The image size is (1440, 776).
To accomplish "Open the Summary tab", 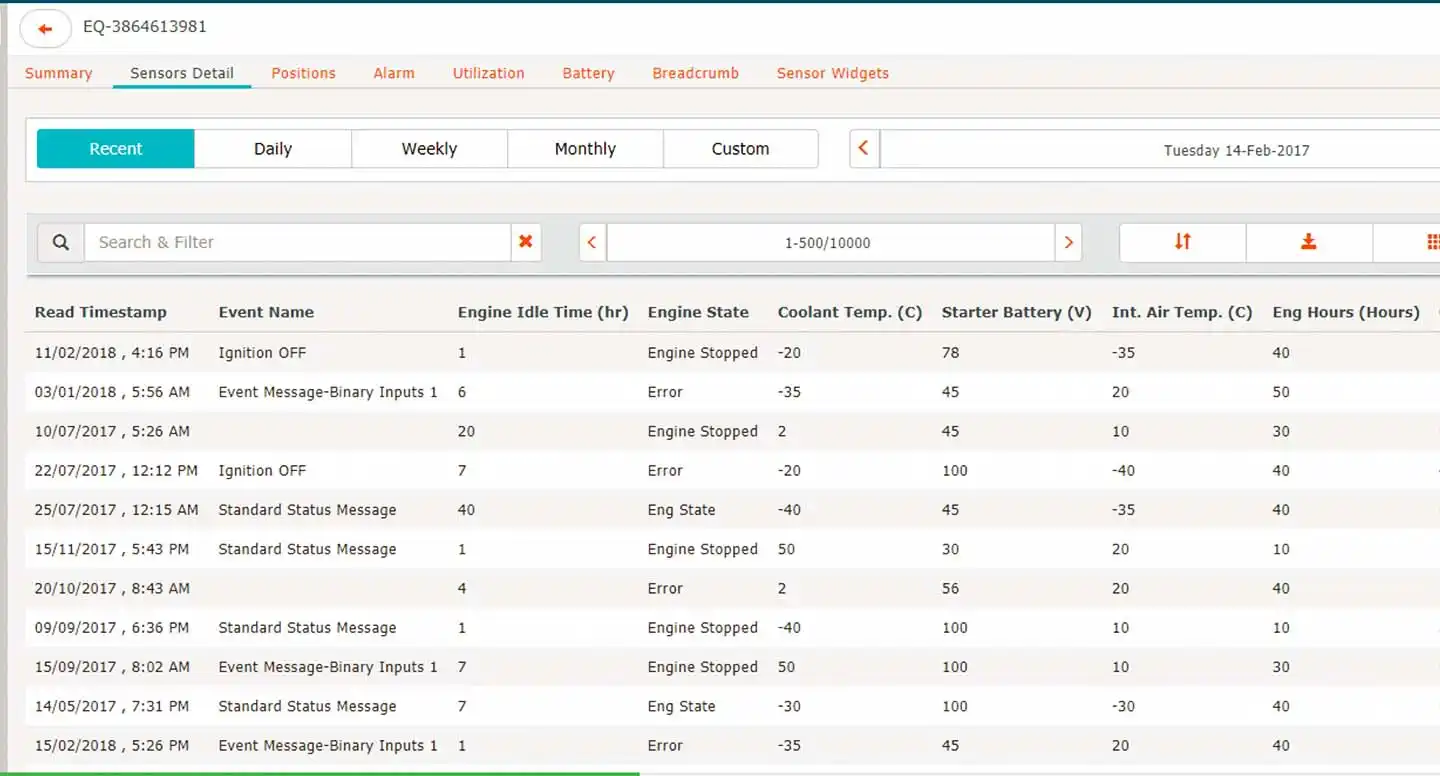I will pos(58,73).
